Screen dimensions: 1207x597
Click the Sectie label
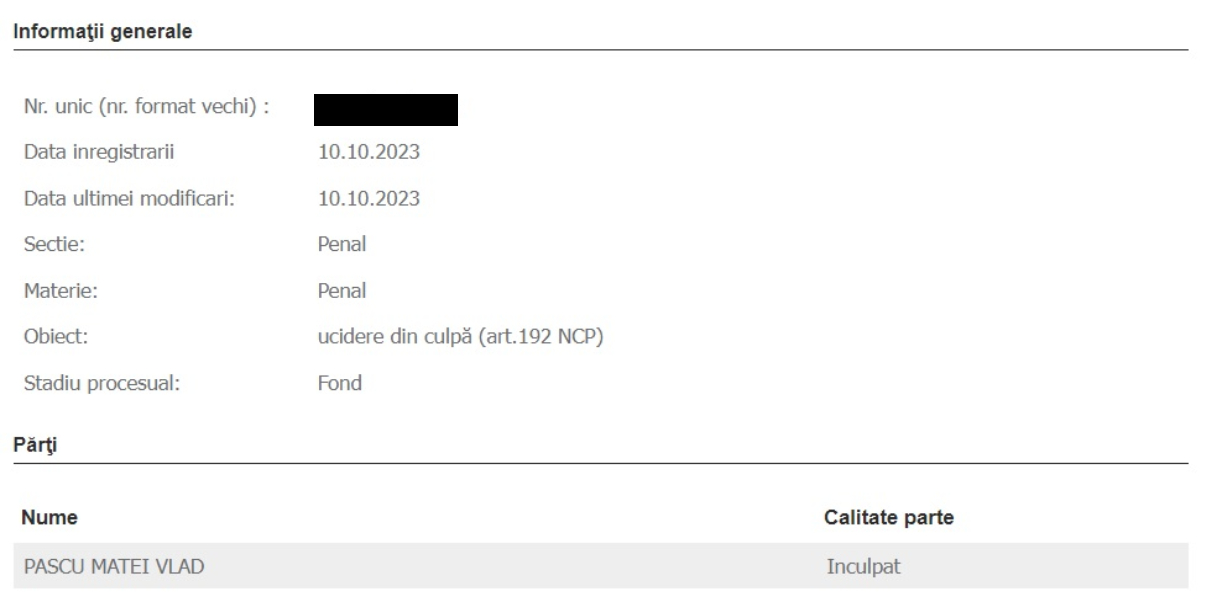52,245
